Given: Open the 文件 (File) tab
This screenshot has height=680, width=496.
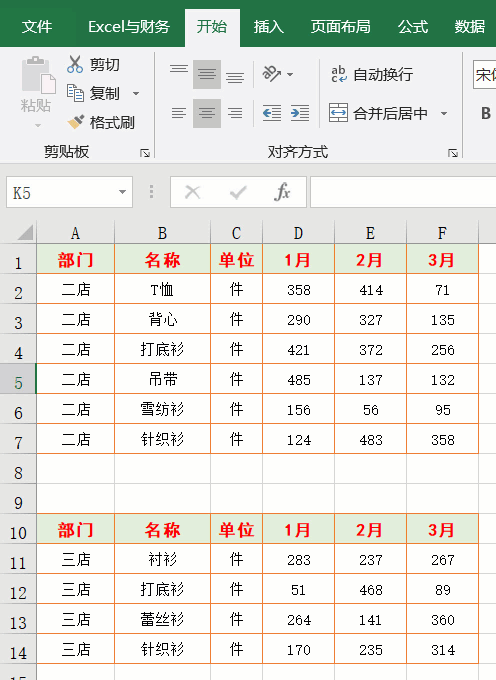Looking at the screenshot, I should coord(37,27).
